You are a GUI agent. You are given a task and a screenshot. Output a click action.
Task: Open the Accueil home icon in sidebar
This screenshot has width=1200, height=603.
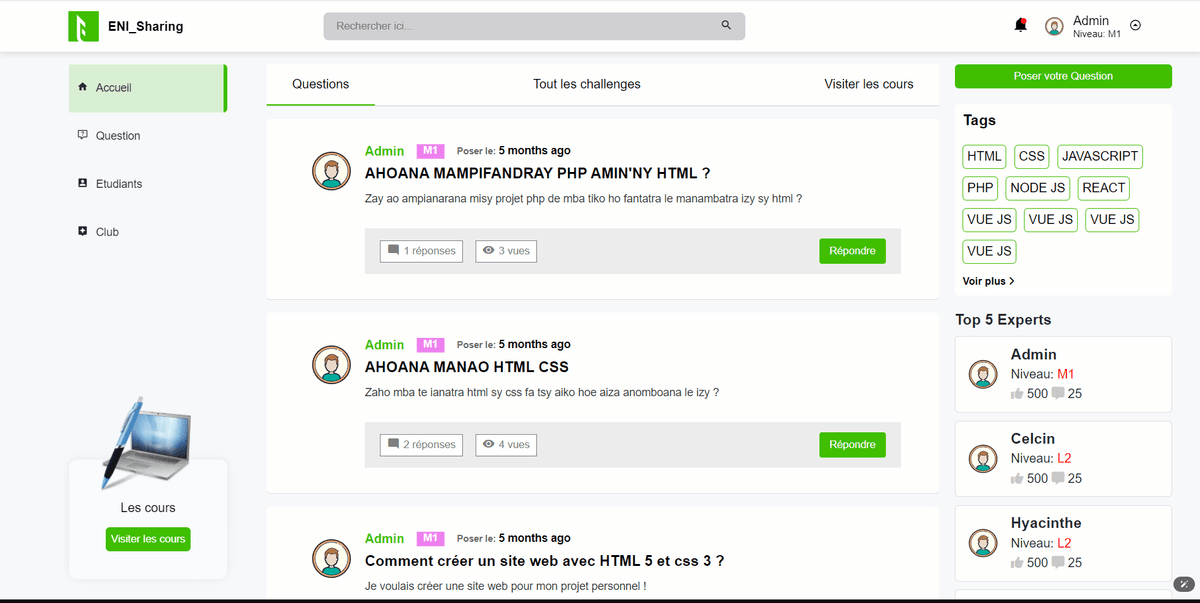tap(82, 87)
